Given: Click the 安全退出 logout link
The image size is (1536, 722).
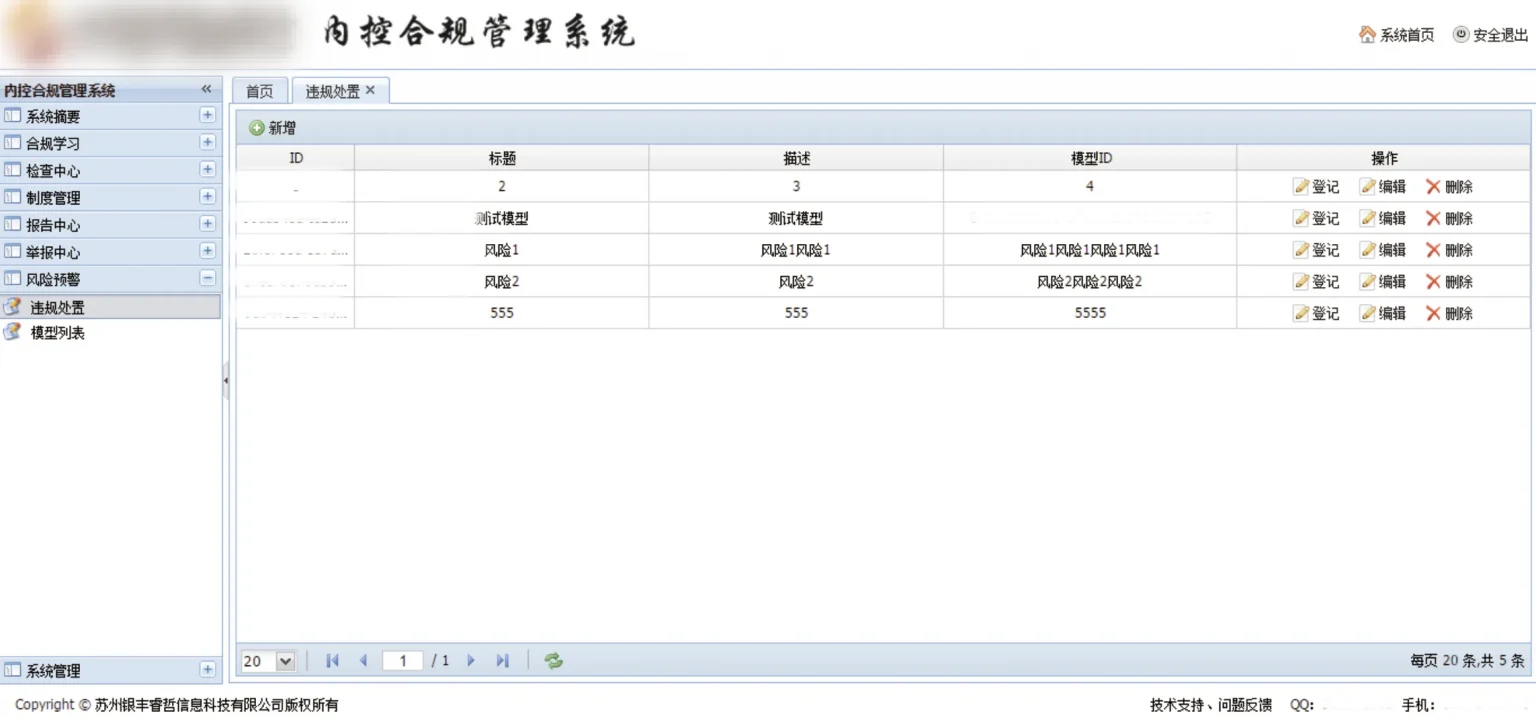Looking at the screenshot, I should point(1490,35).
